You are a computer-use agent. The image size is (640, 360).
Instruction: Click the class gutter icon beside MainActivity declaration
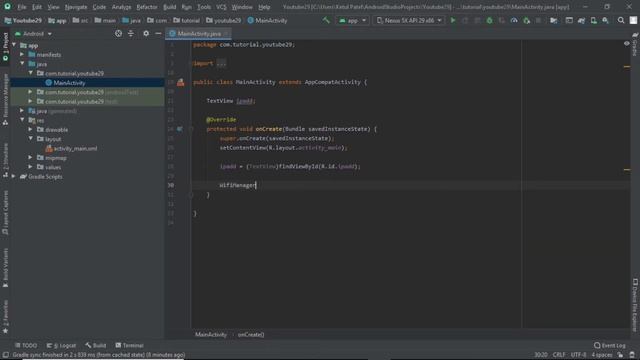[180, 82]
